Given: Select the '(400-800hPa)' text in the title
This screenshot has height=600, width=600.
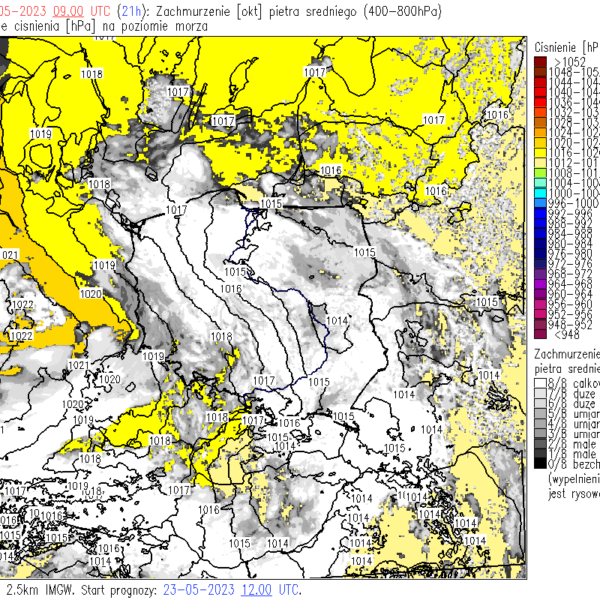Looking at the screenshot, I should pyautogui.click(x=402, y=12).
